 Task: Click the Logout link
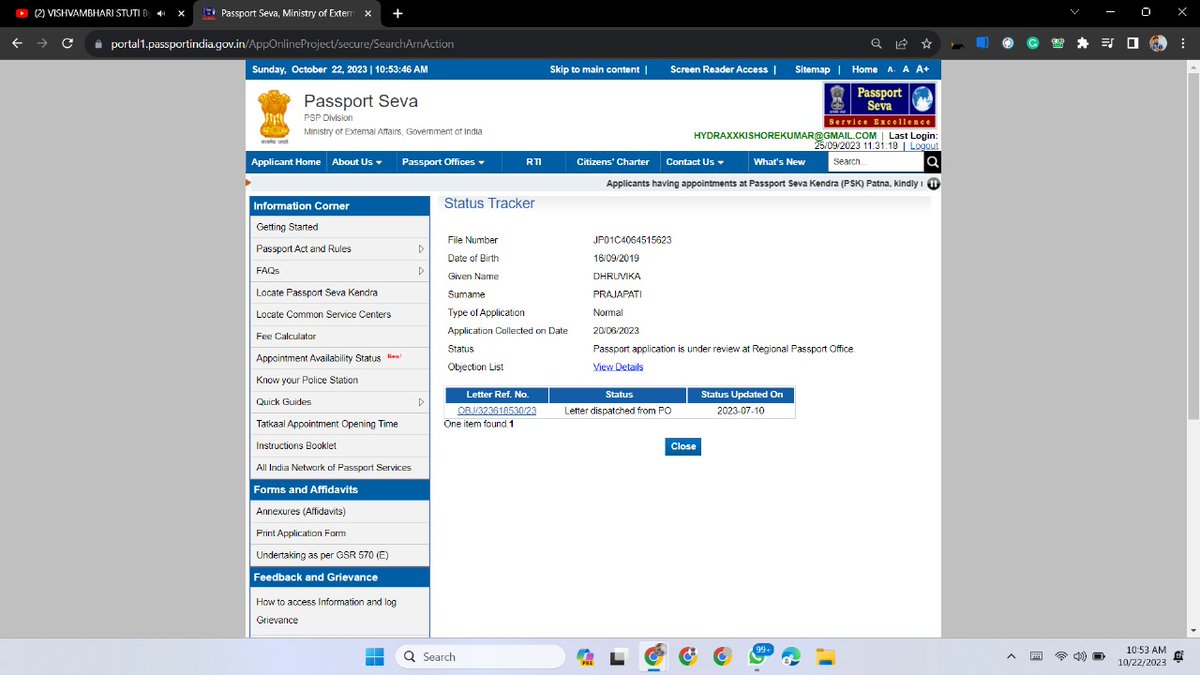coord(924,146)
